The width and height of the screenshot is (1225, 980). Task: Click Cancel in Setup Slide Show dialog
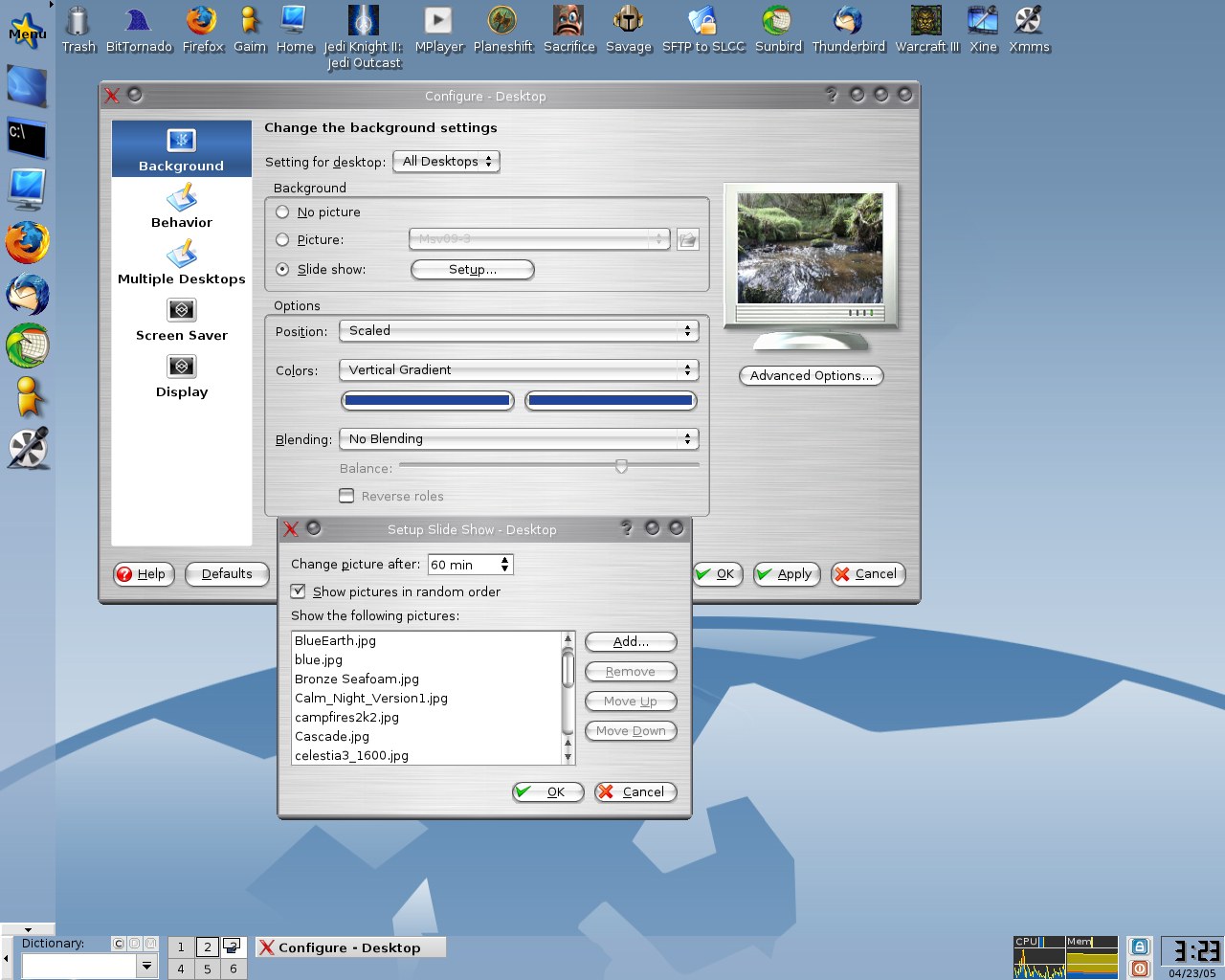[x=635, y=792]
